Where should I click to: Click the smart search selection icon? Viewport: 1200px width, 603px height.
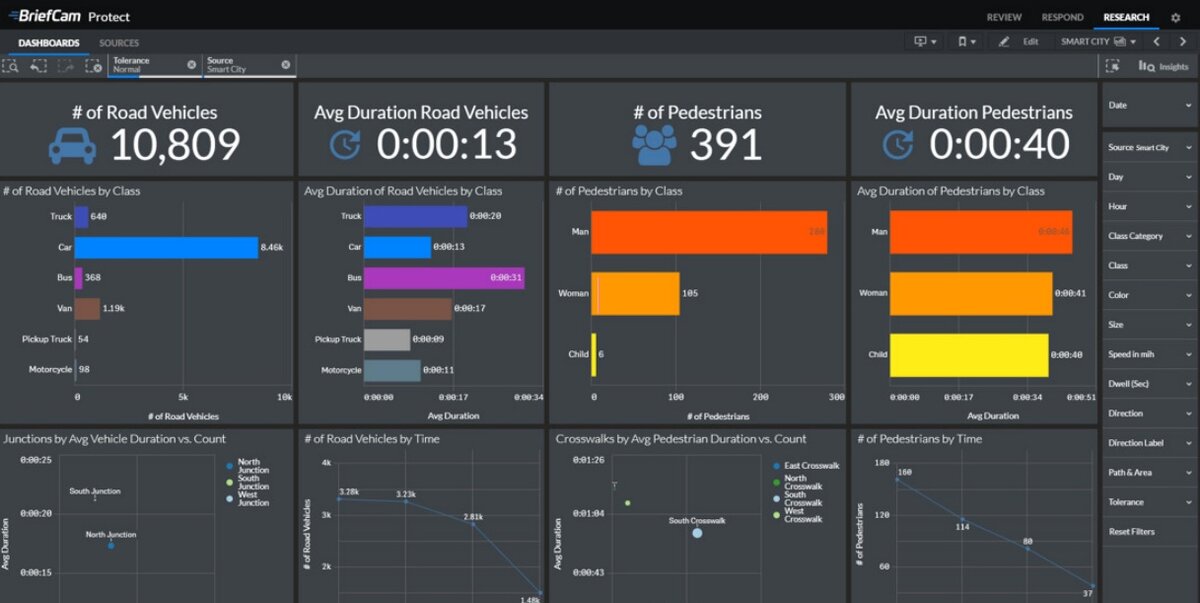point(11,66)
